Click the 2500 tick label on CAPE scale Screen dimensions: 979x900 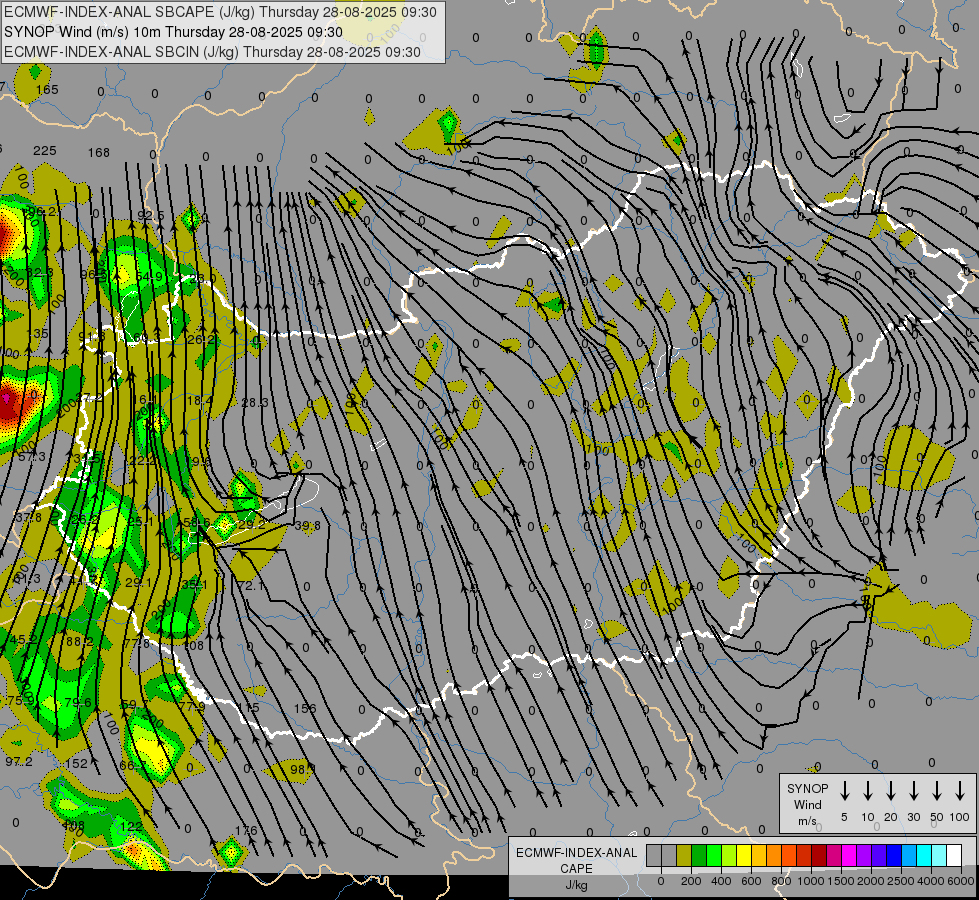901,881
